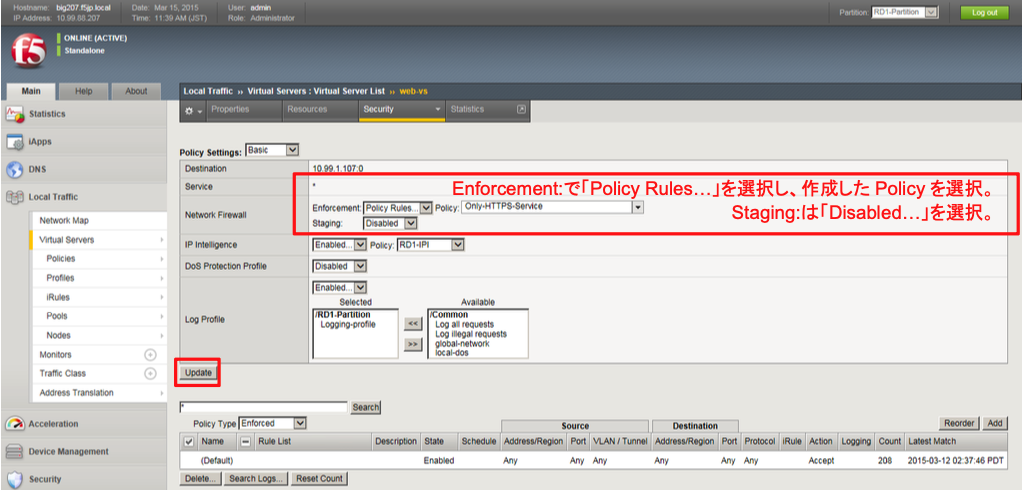Open Policy Settings Basic dropdown
This screenshot has width=1025, height=492.
click(273, 150)
